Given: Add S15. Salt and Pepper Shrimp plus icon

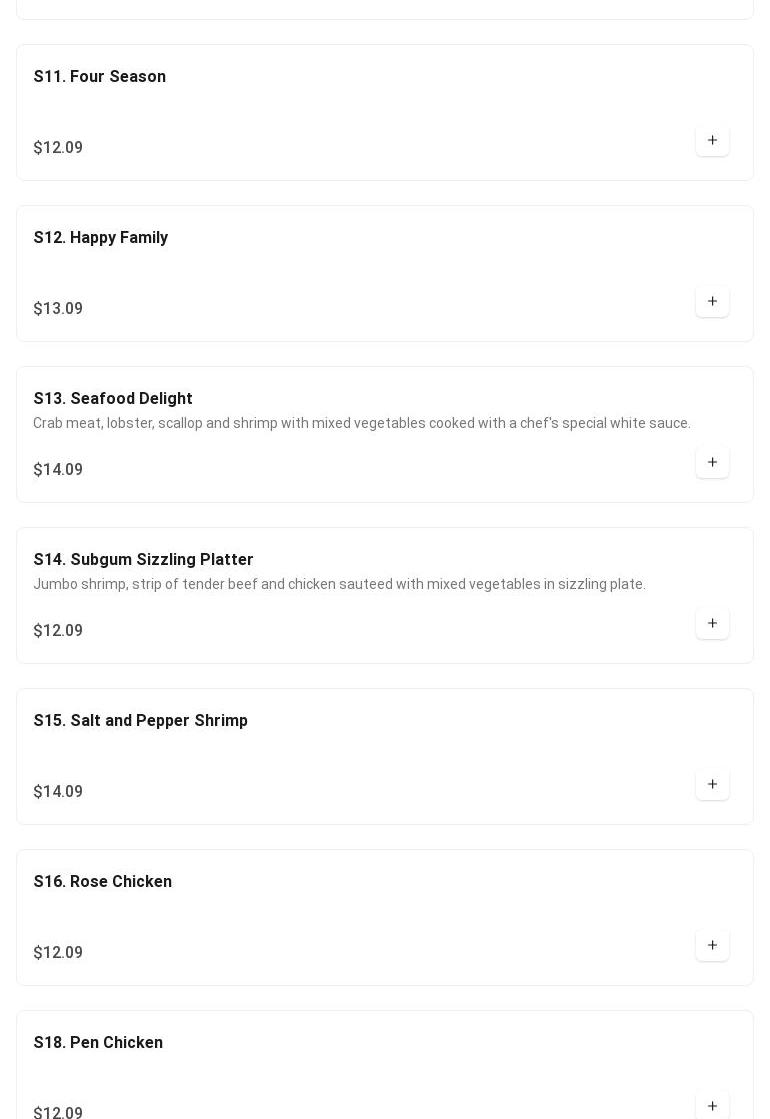Looking at the screenshot, I should click(712, 784).
